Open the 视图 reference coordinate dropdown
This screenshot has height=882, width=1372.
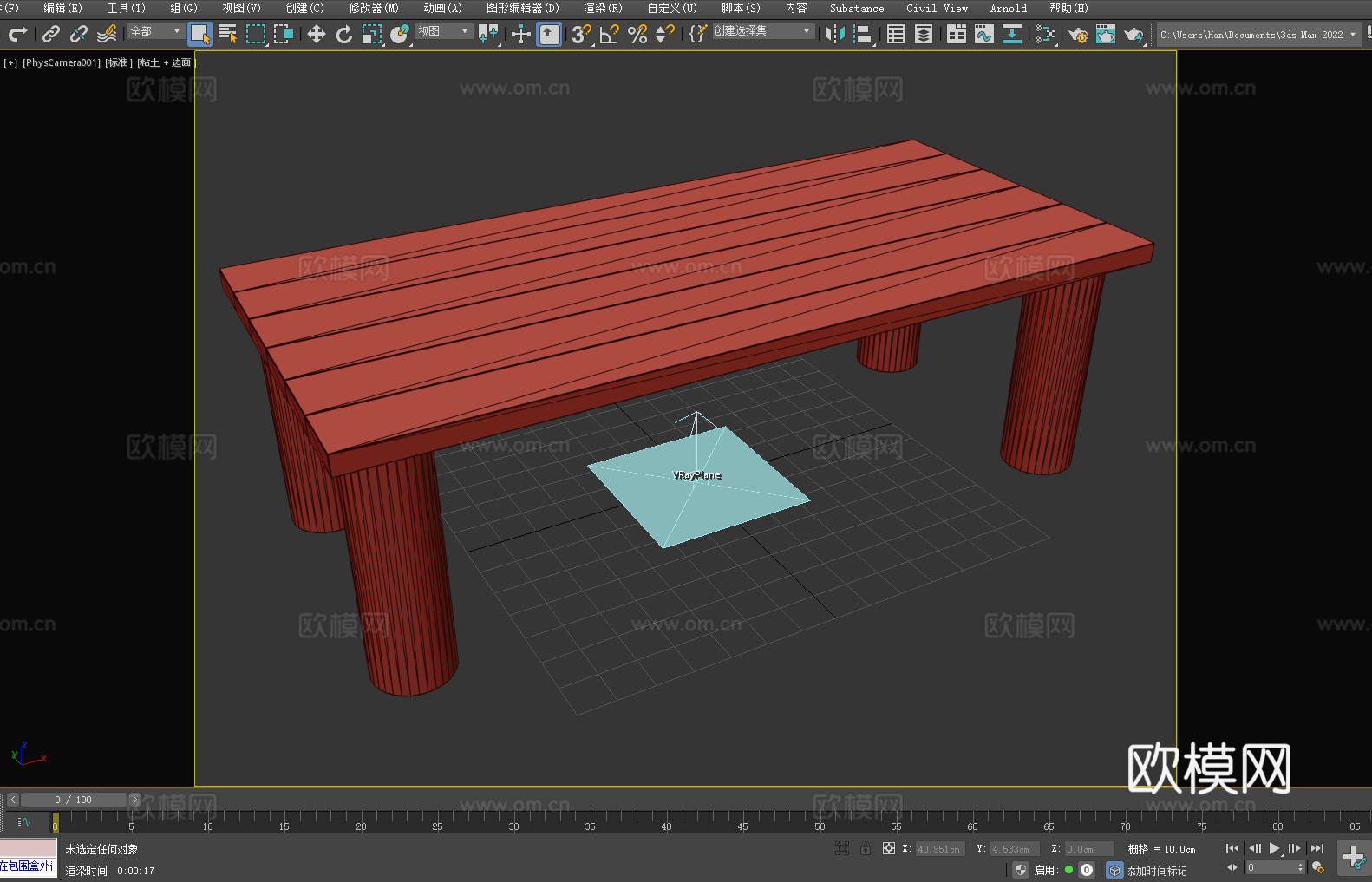444,31
